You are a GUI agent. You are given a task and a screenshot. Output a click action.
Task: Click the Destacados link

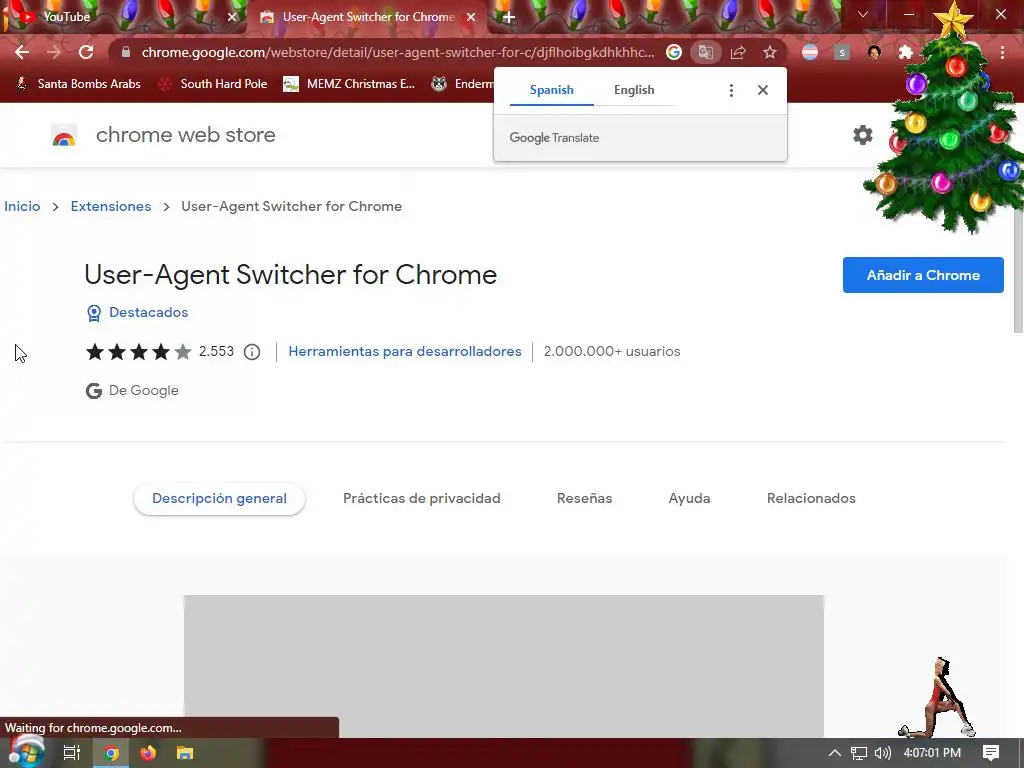[x=148, y=312]
